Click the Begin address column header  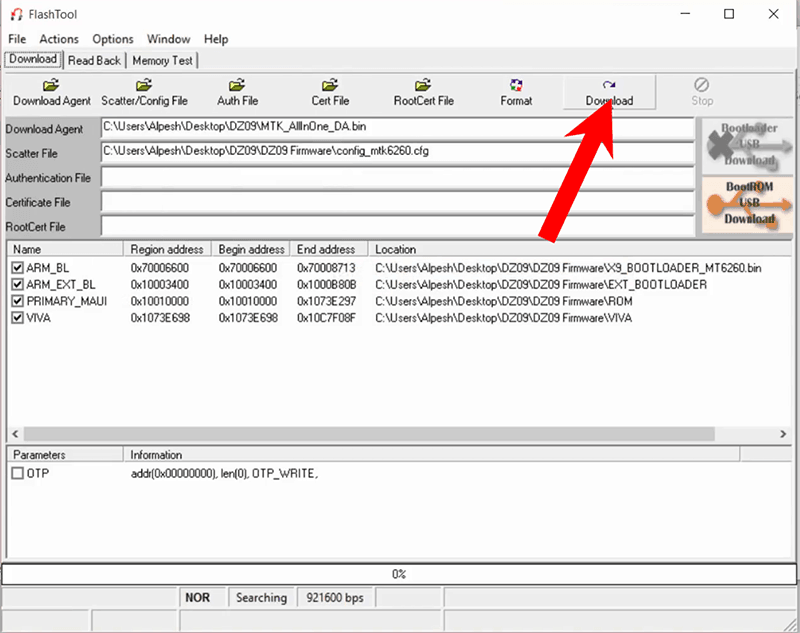(251, 249)
